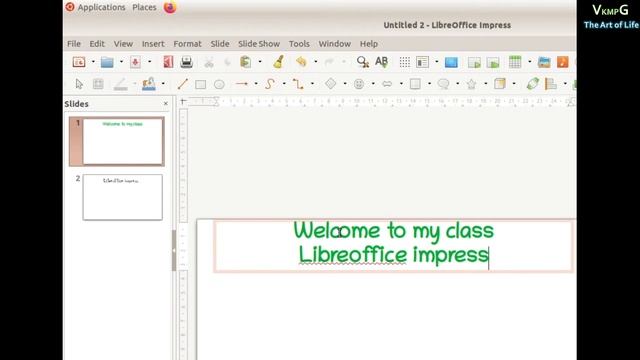Open the Places menu in top panel
This screenshot has height=360, width=640.
[x=144, y=7]
